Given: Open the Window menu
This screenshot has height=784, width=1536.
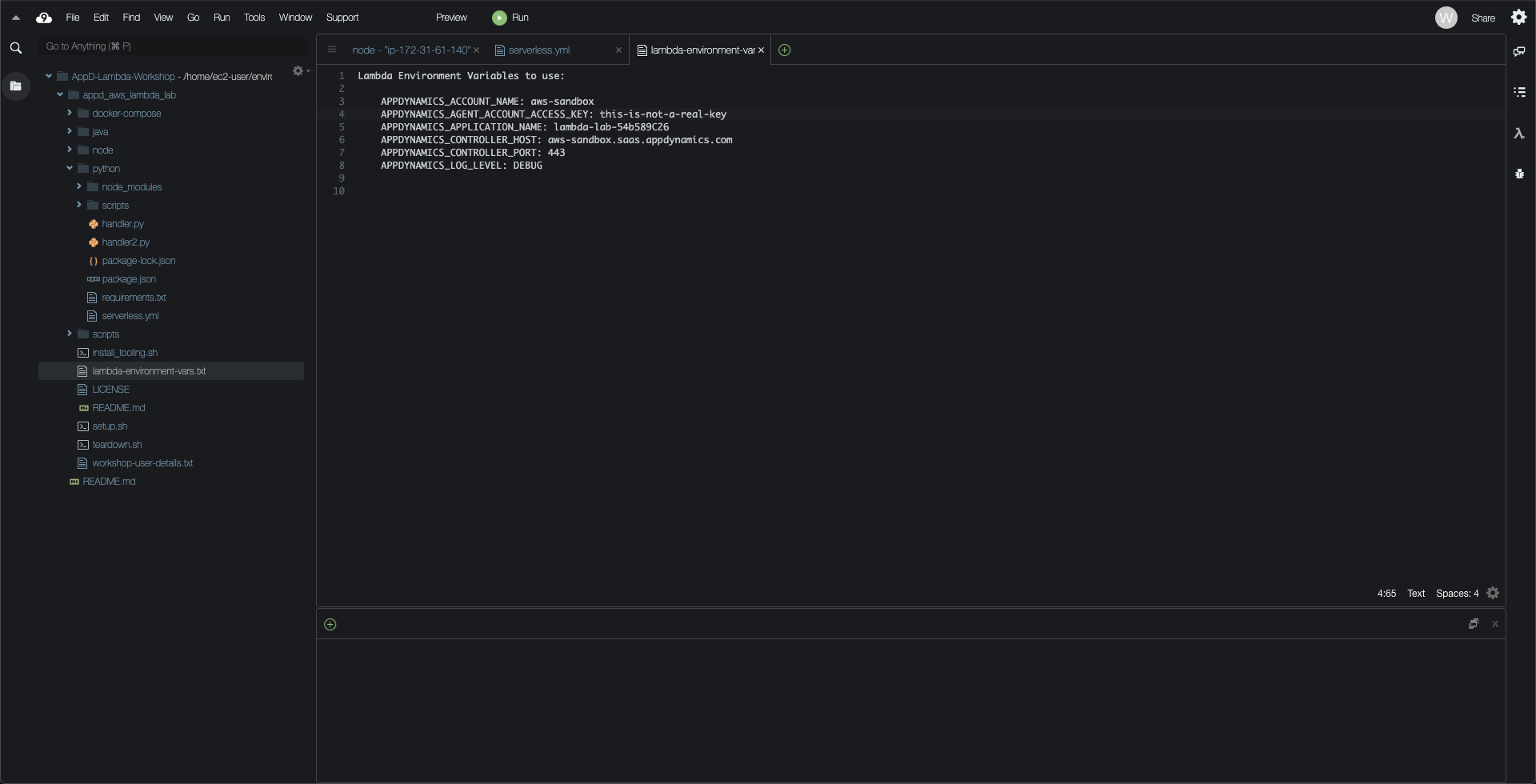Looking at the screenshot, I should tap(294, 18).
